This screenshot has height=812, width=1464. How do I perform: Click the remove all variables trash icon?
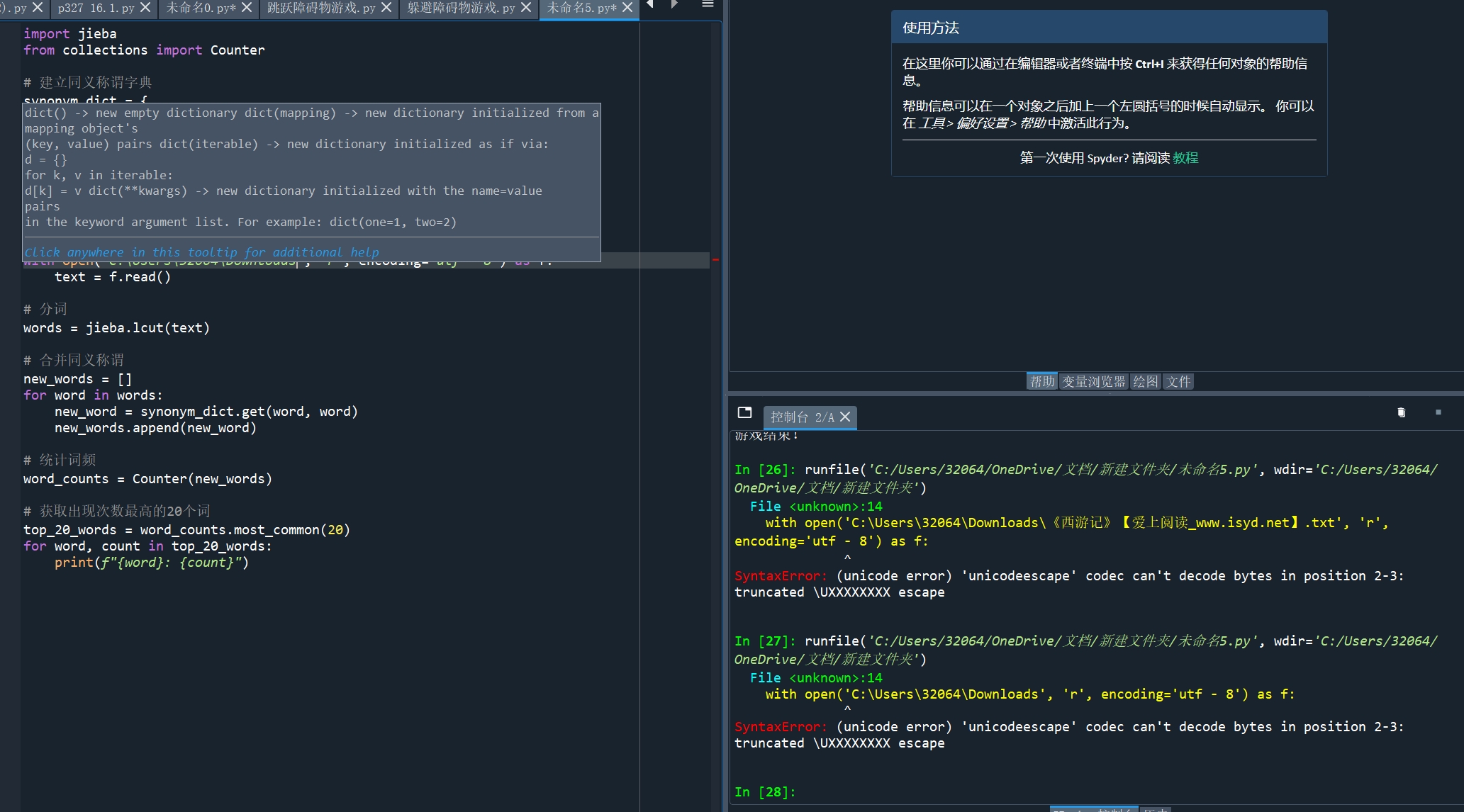coord(1401,412)
